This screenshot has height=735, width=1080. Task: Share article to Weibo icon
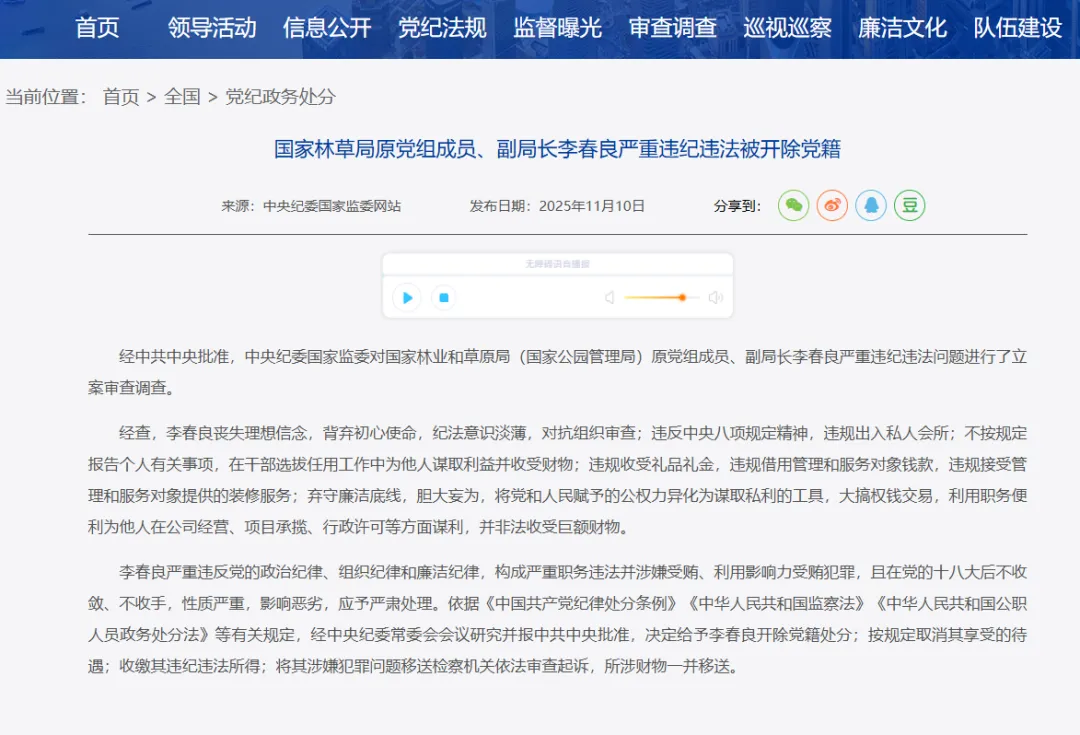pyautogui.click(x=832, y=205)
